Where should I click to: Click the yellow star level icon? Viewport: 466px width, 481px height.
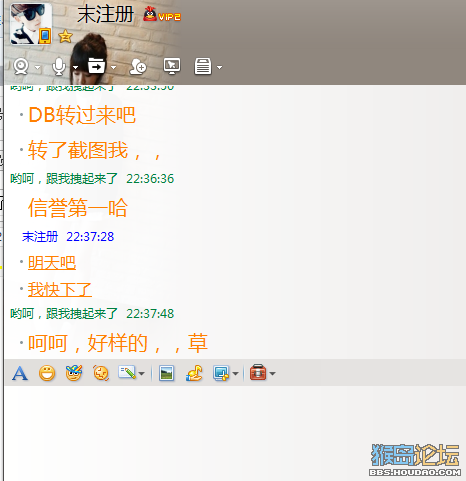click(x=65, y=36)
